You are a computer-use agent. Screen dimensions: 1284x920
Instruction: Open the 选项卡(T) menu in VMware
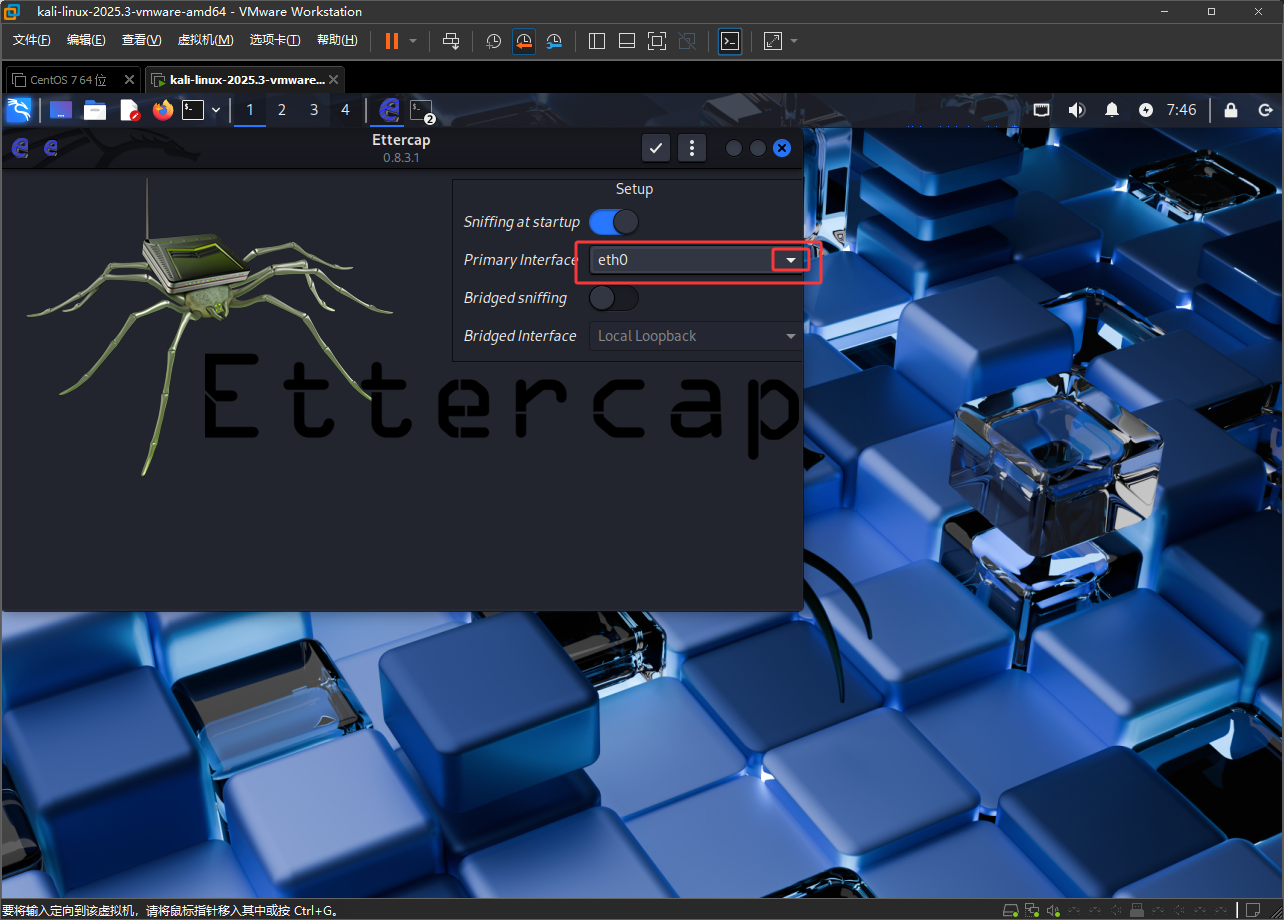pyautogui.click(x=275, y=40)
